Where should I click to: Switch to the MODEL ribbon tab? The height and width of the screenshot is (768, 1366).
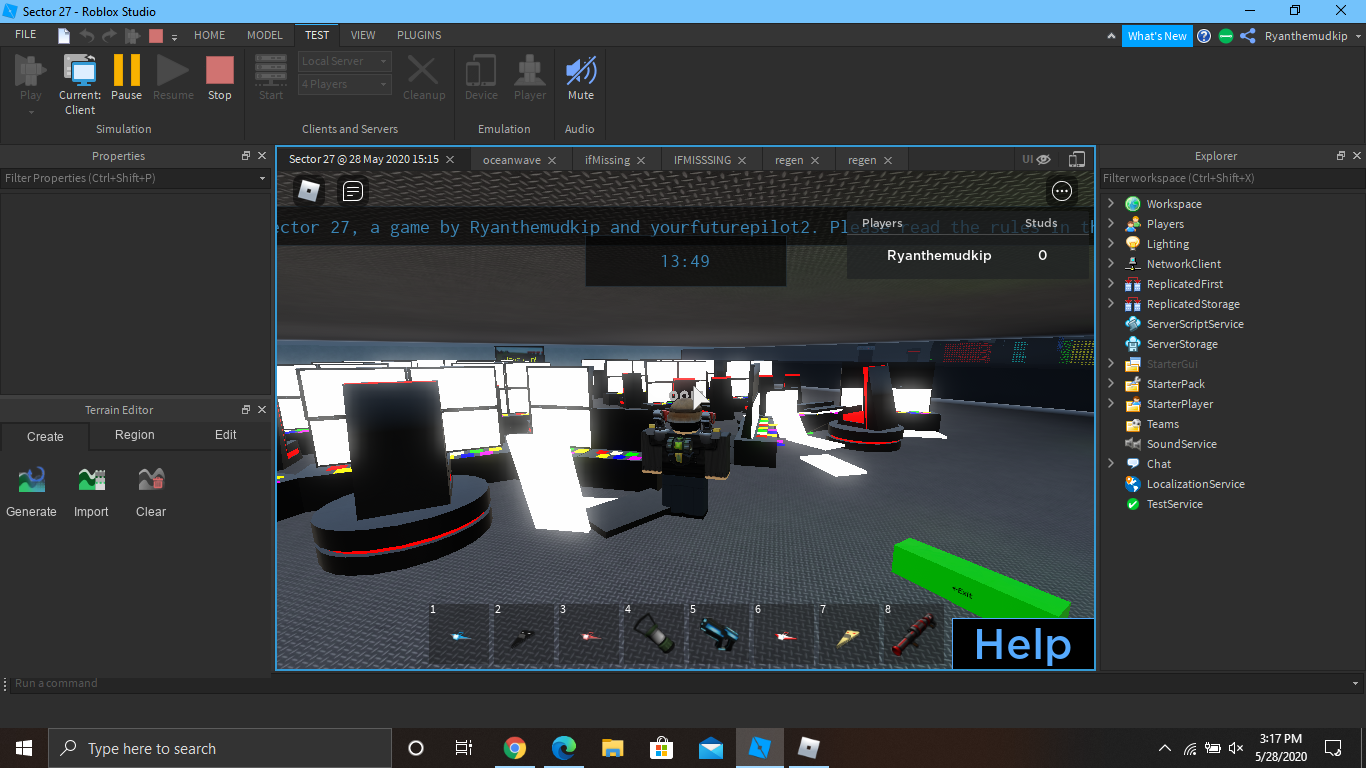(265, 35)
